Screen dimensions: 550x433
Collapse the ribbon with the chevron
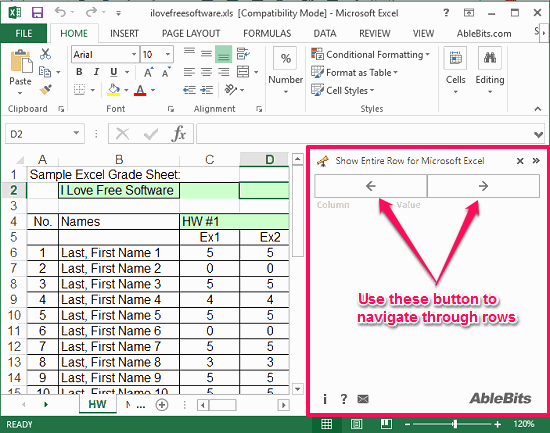pyautogui.click(x=538, y=109)
